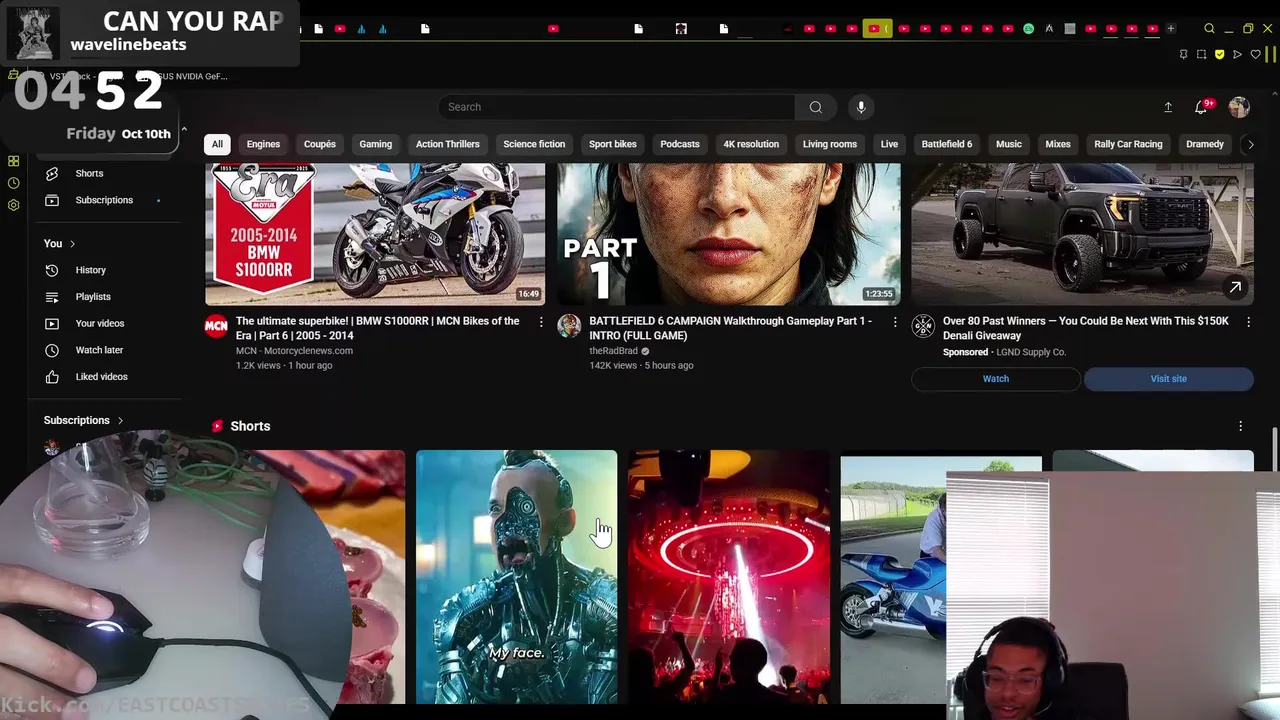This screenshot has height=720, width=1280.
Task: Click the browser play-arrow toolbar icon
Action: pos(1237,54)
